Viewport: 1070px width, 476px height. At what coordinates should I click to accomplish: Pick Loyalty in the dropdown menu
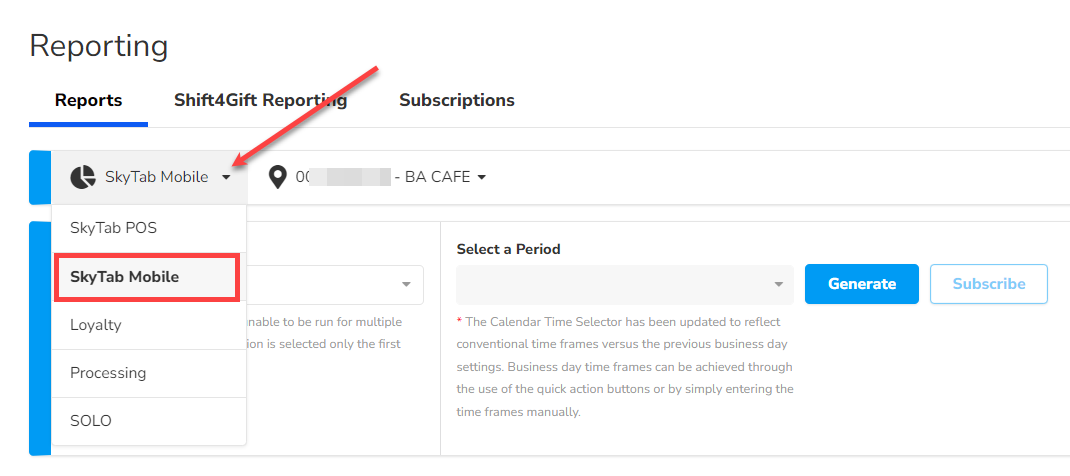pos(95,324)
